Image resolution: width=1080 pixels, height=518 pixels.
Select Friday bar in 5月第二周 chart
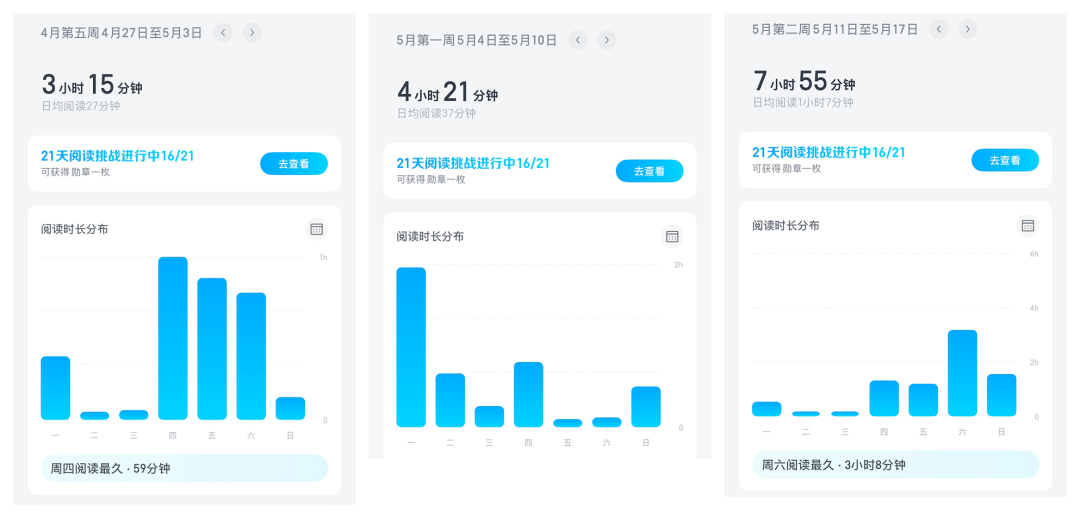(923, 400)
